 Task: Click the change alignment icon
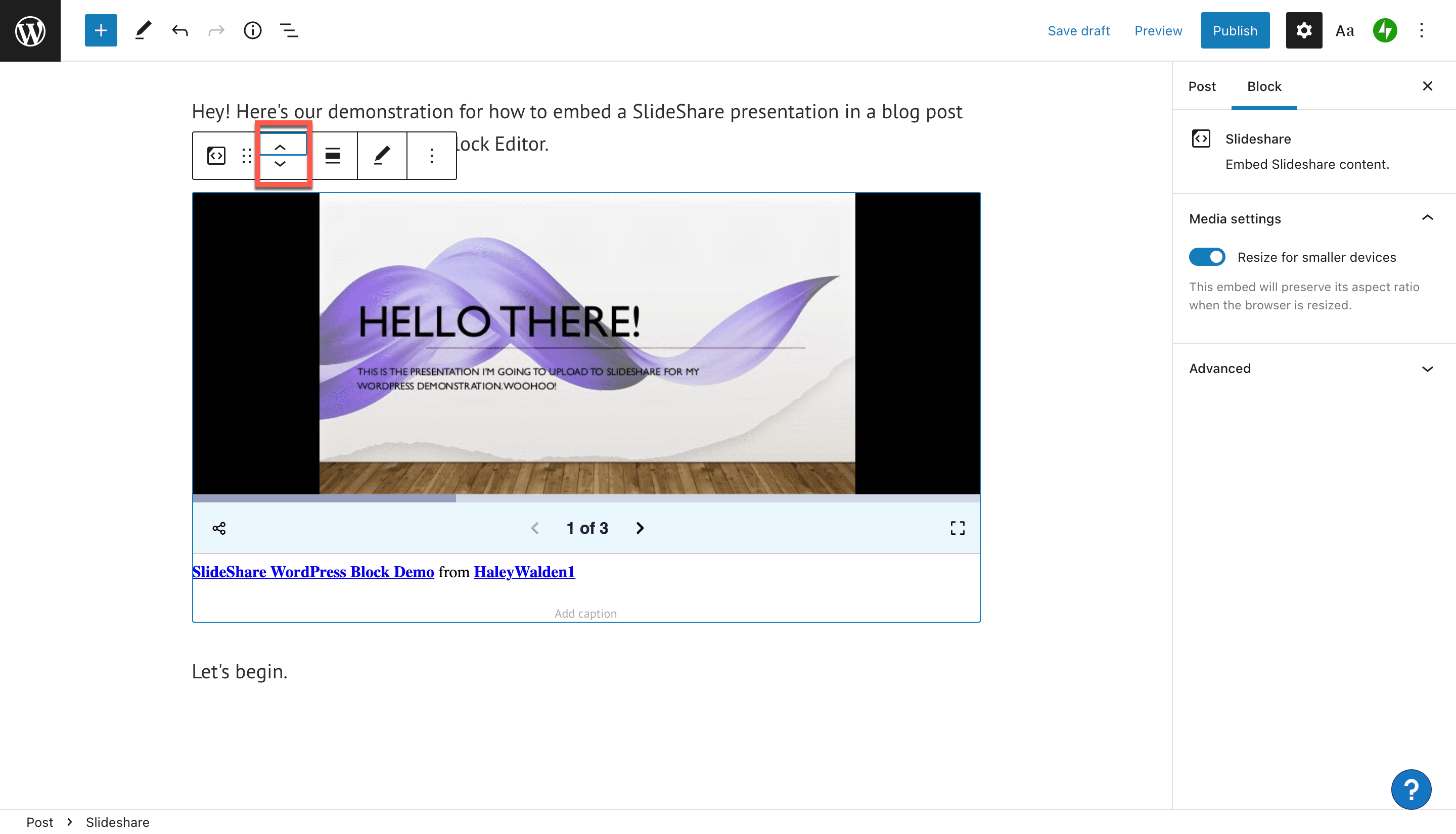tap(332, 156)
